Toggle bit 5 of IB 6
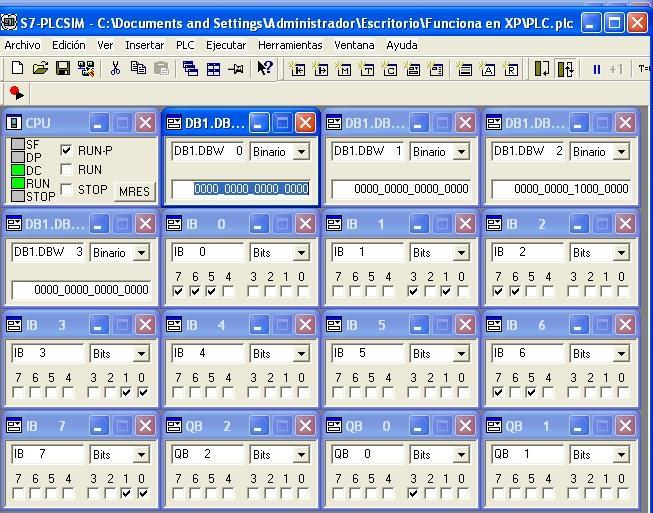The width and height of the screenshot is (653, 513). click(x=531, y=392)
